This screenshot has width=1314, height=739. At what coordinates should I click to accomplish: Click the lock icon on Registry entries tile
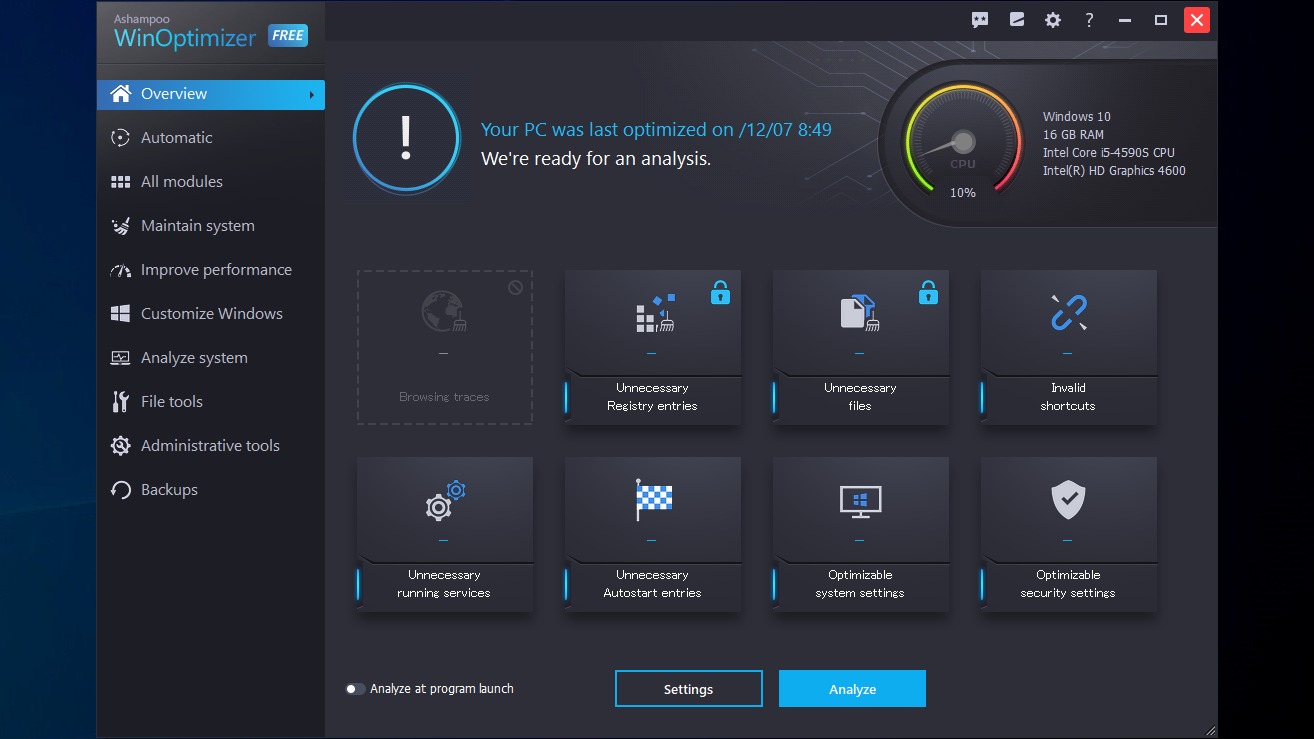(720, 292)
